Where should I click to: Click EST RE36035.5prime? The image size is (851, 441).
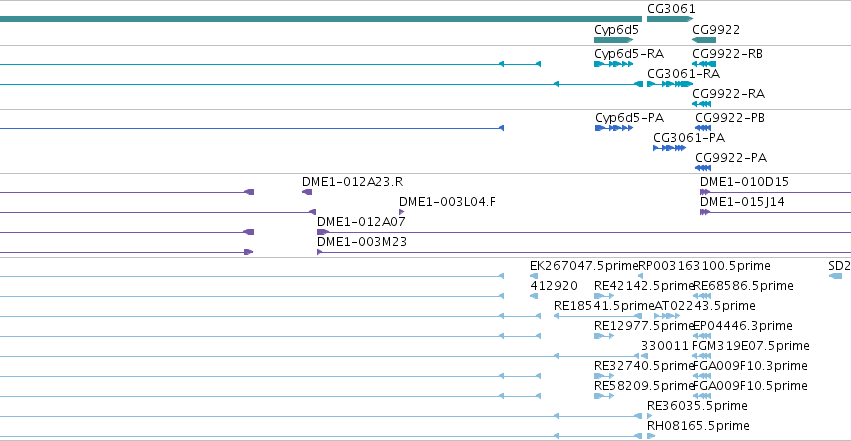point(650,416)
